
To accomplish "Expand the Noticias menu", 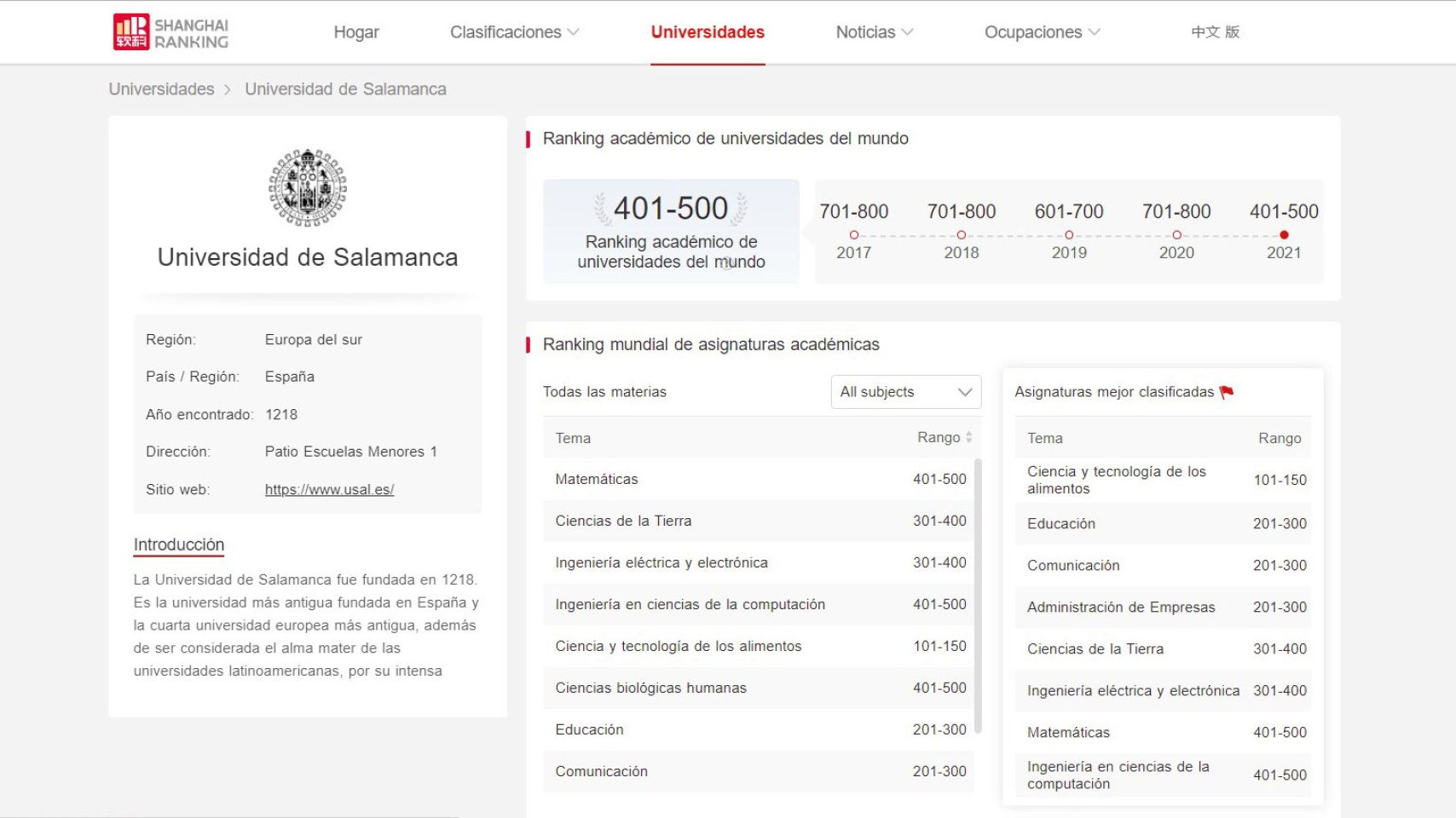I will (x=874, y=32).
